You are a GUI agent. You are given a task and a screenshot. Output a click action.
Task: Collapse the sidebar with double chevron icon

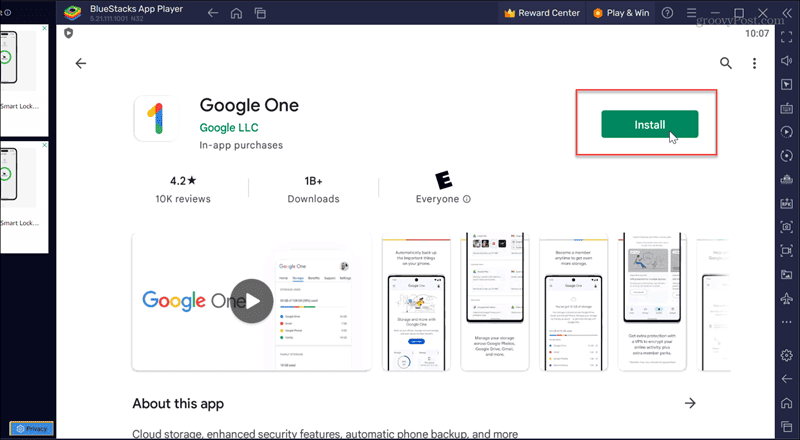pos(787,13)
